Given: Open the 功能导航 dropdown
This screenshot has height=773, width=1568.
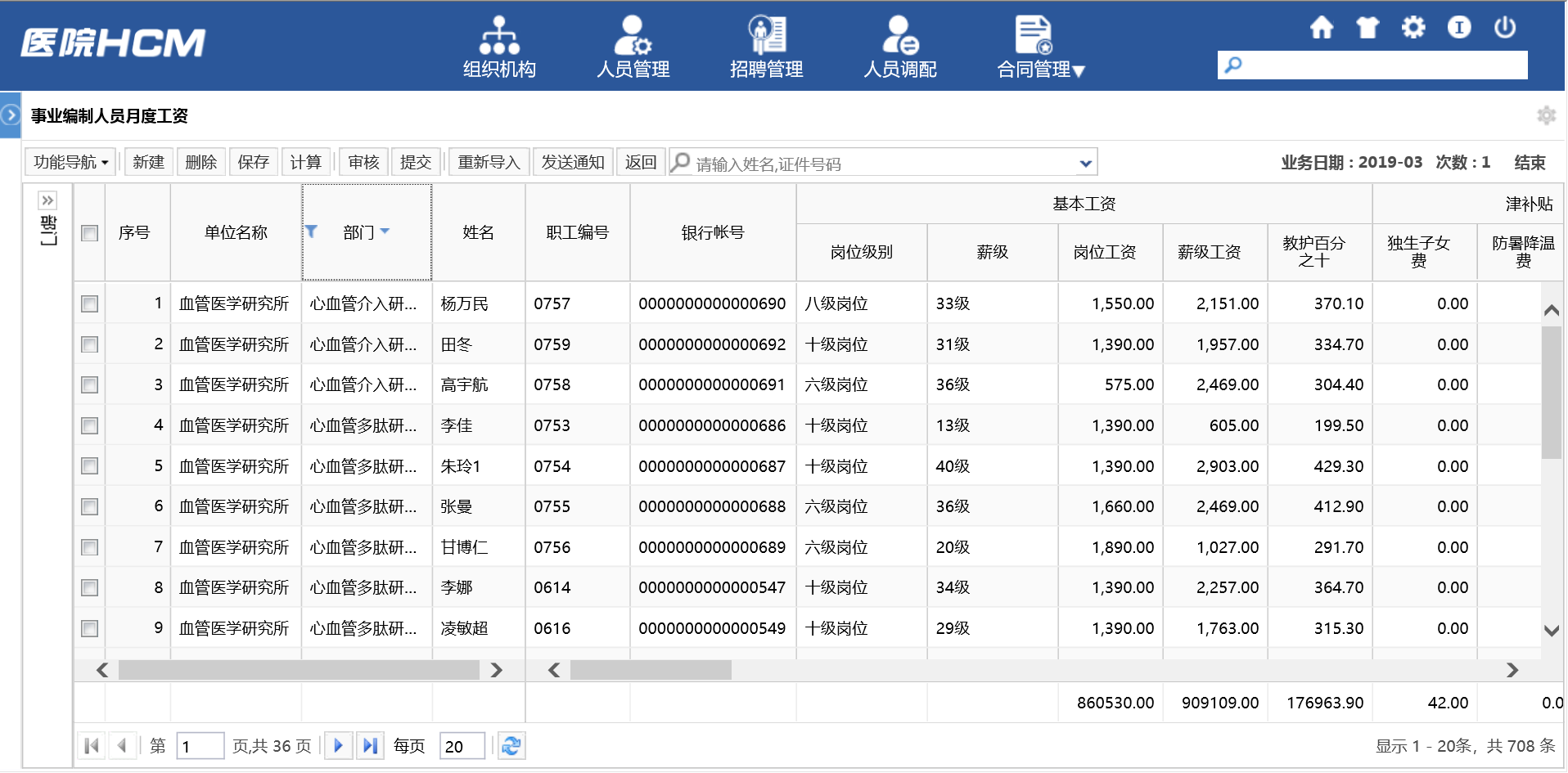Looking at the screenshot, I should pos(70,162).
